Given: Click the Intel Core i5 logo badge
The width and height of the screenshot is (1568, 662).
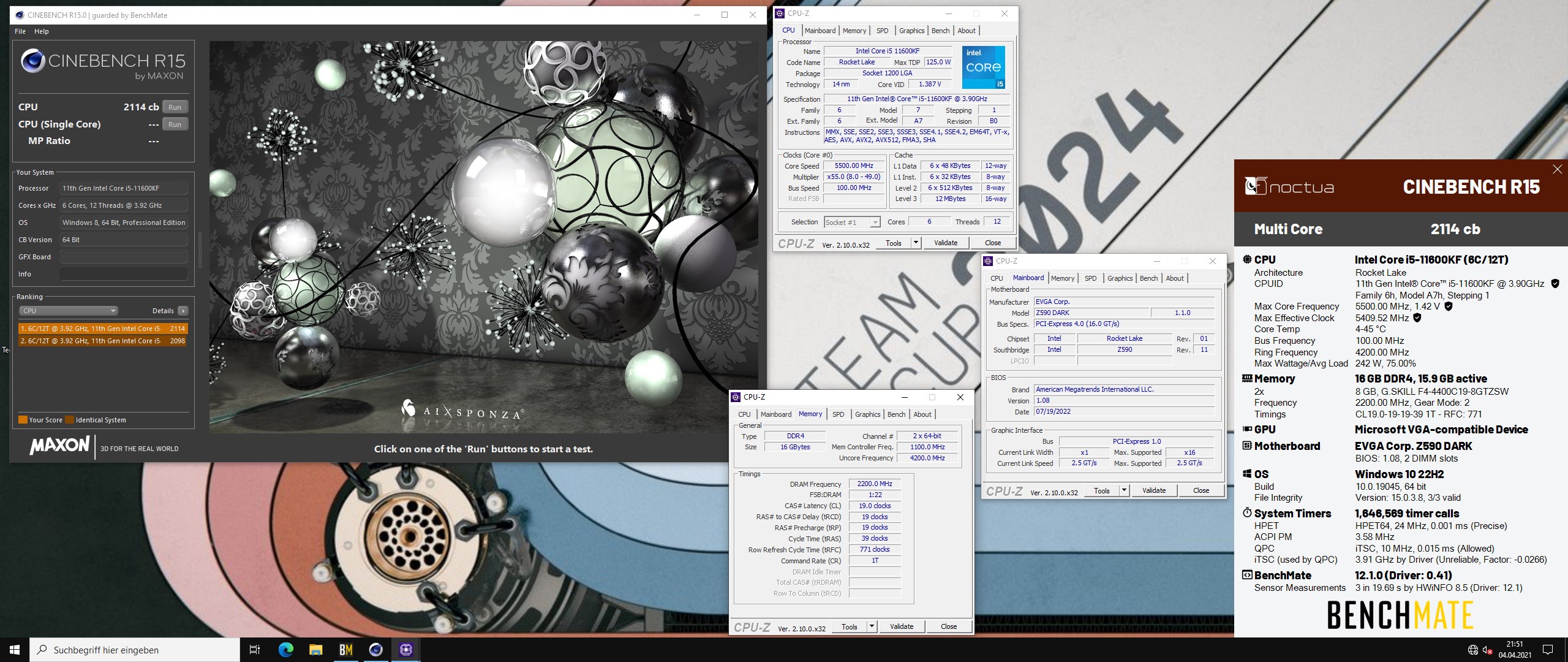Looking at the screenshot, I should pyautogui.click(x=983, y=67).
